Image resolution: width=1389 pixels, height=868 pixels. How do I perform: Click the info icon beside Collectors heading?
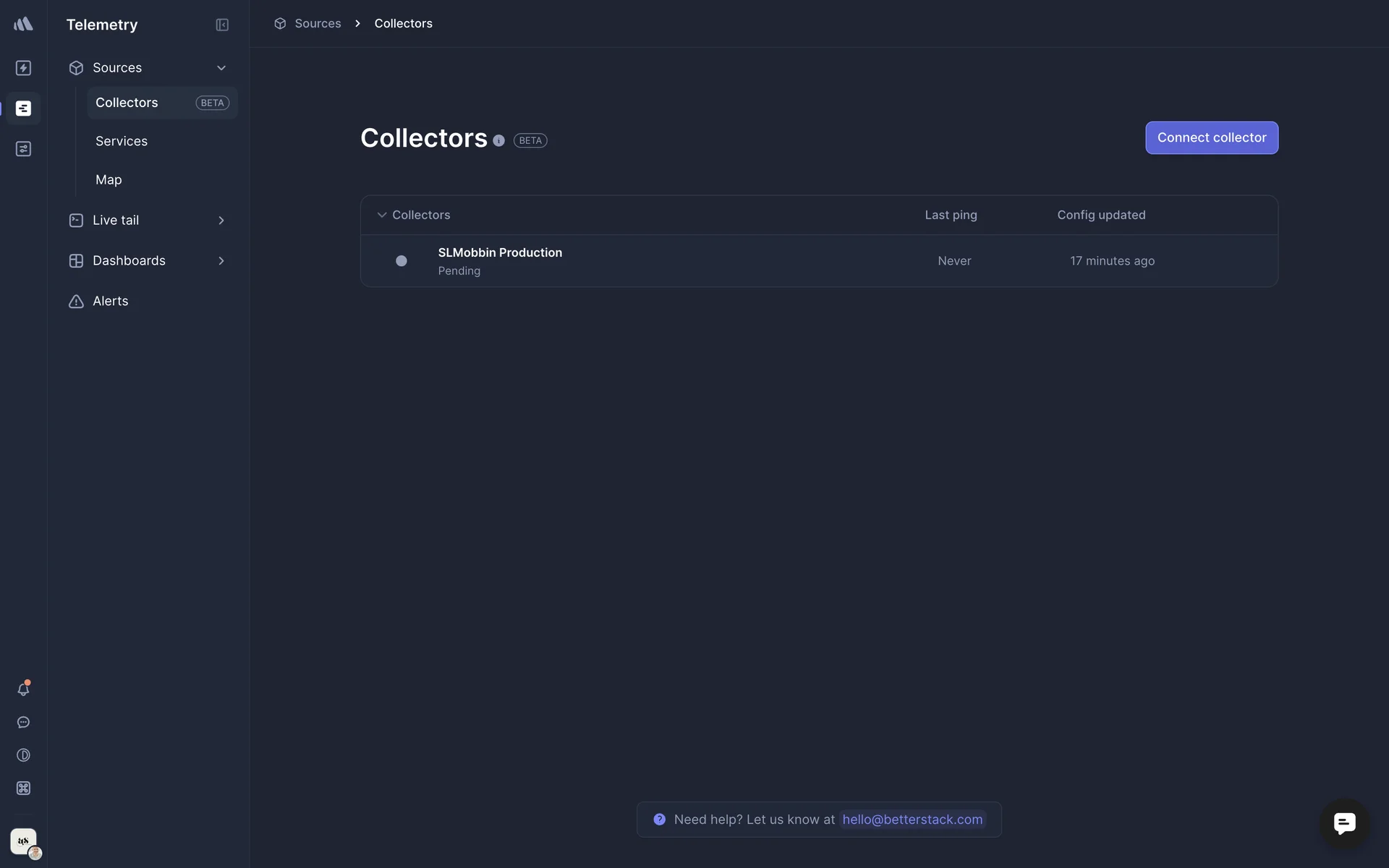[498, 141]
